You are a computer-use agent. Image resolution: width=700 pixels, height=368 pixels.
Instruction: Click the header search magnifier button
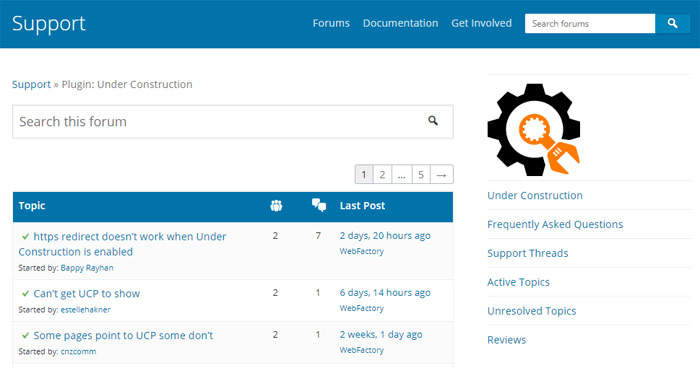672,23
